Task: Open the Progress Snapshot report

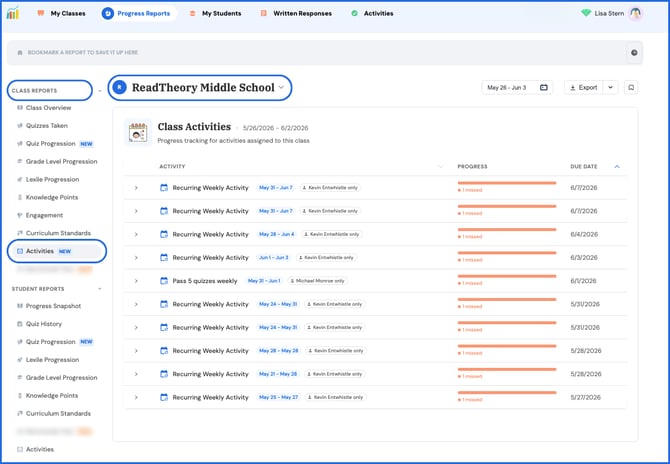Action: (x=53, y=306)
